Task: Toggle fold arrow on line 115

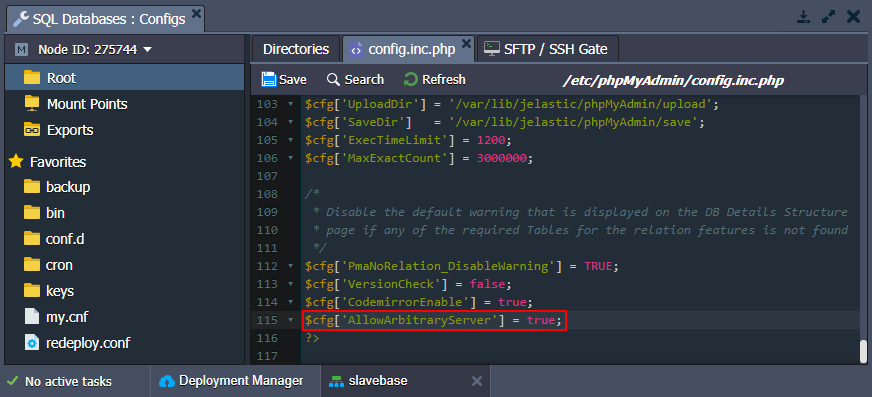Action: 290,320
